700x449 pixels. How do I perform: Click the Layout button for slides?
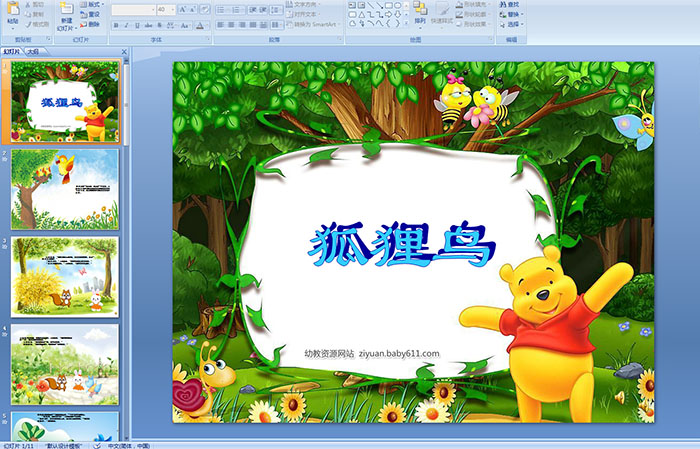(94, 5)
